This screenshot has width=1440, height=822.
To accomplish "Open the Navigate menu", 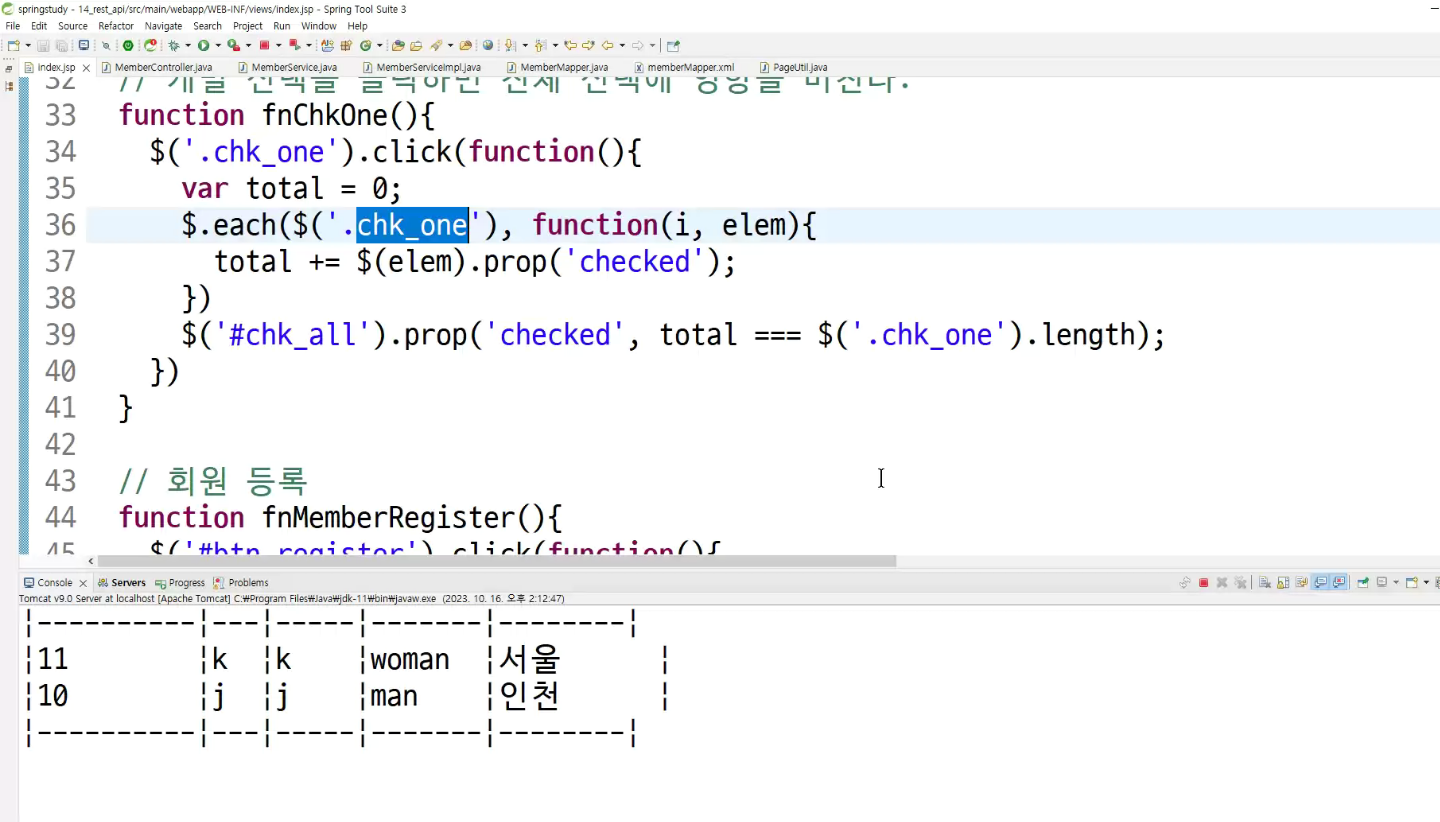I will [163, 26].
